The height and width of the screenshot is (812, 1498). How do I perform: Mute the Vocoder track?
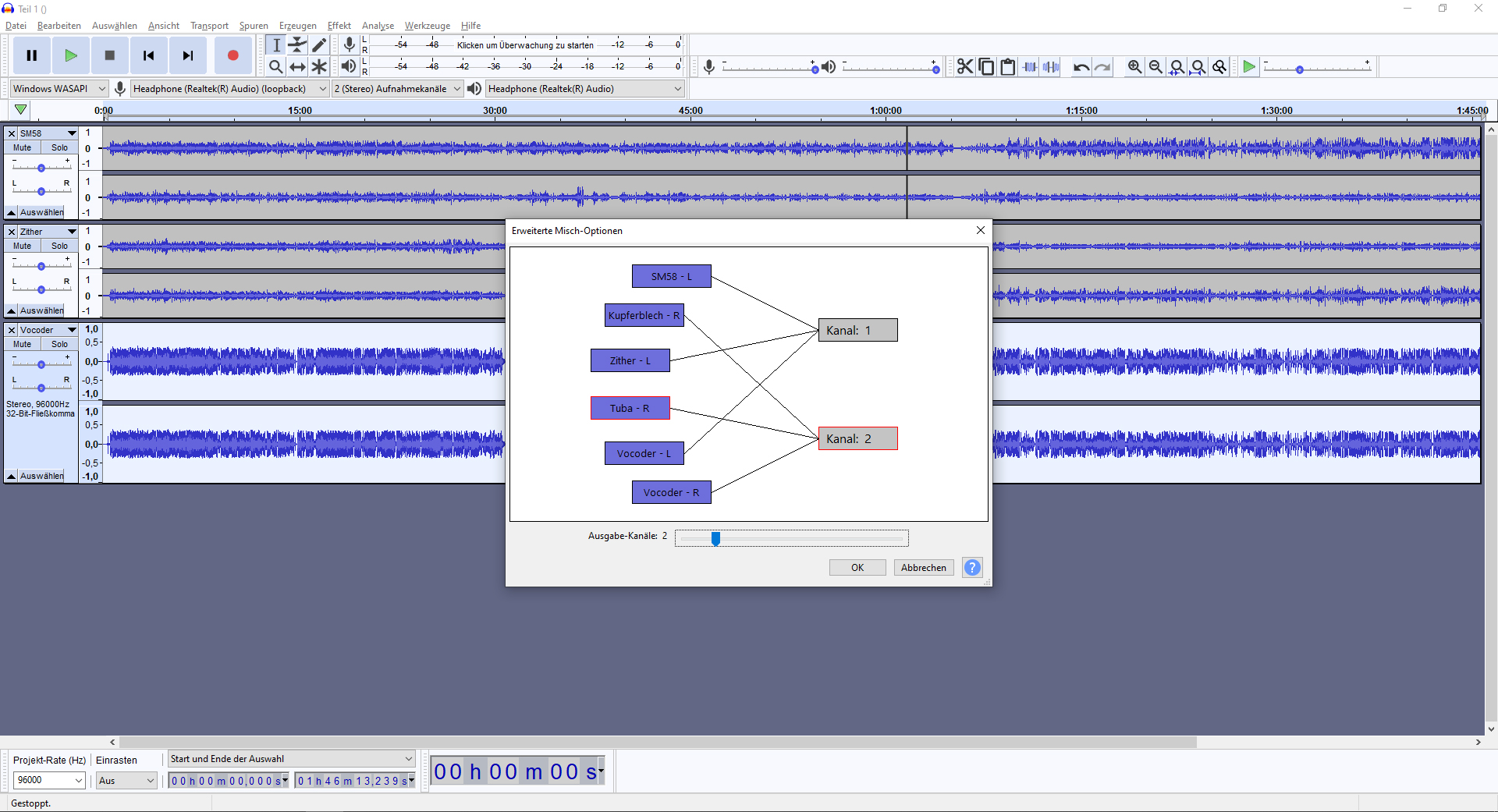pos(23,344)
